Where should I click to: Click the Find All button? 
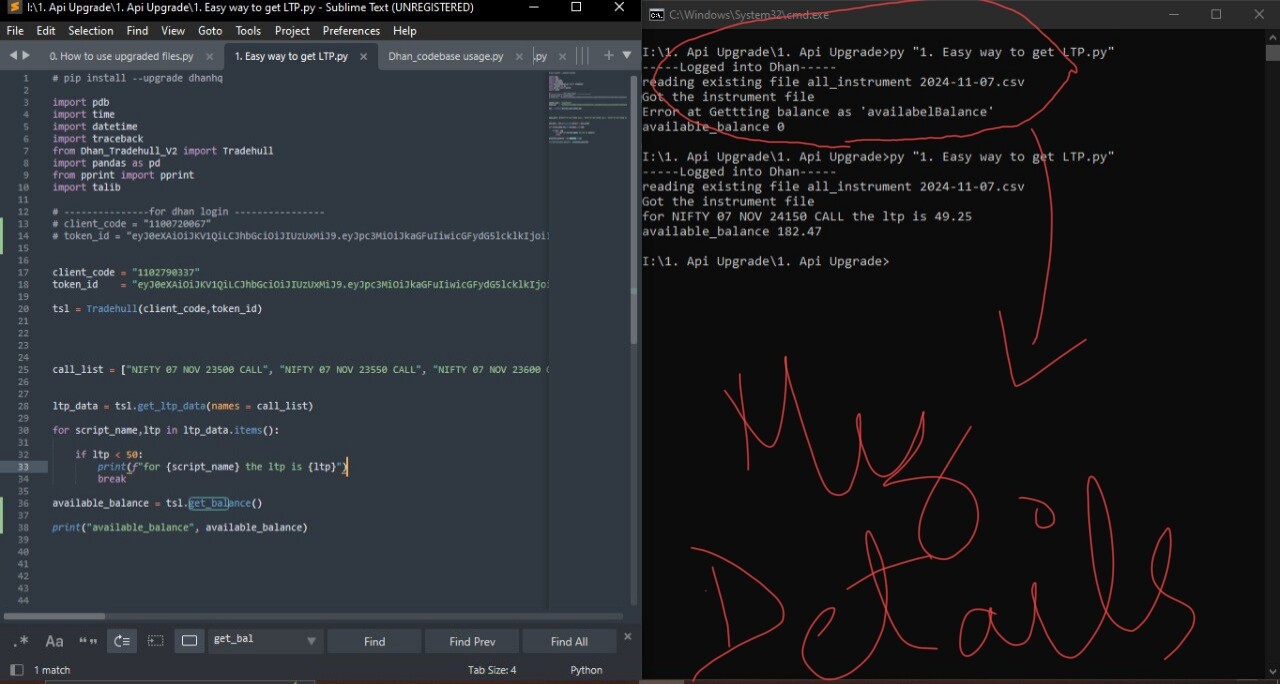569,640
